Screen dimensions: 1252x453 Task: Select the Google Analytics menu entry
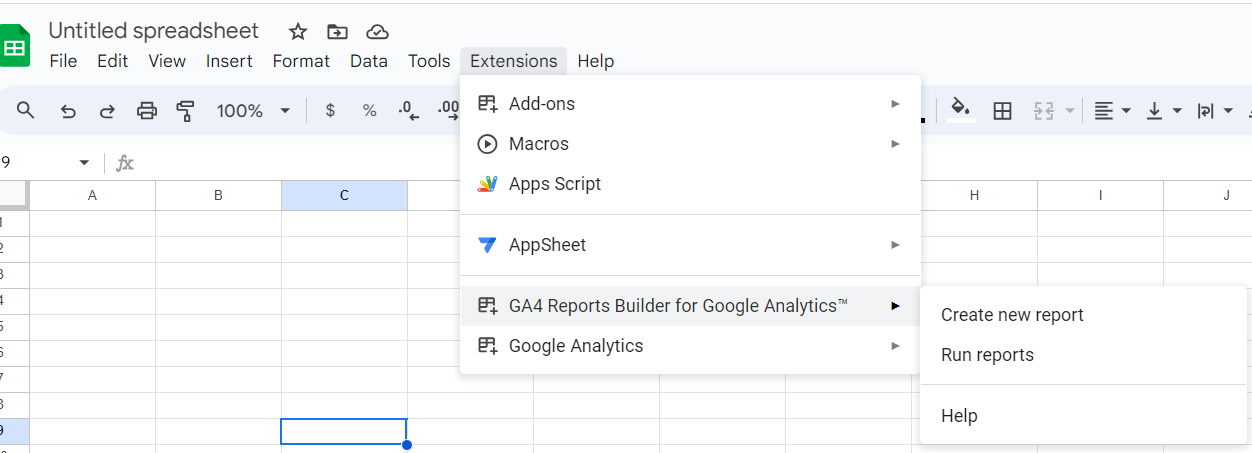tap(690, 346)
